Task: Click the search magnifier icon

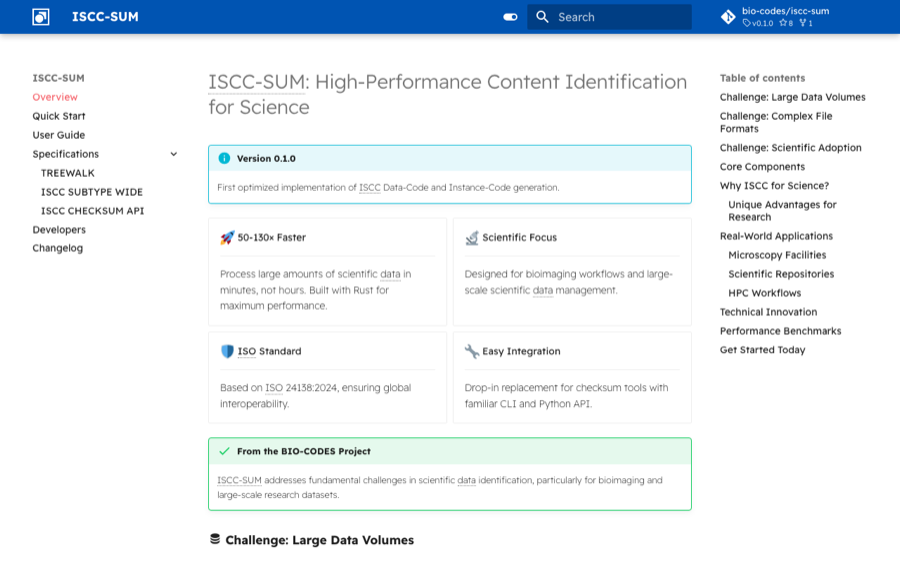Action: [542, 17]
